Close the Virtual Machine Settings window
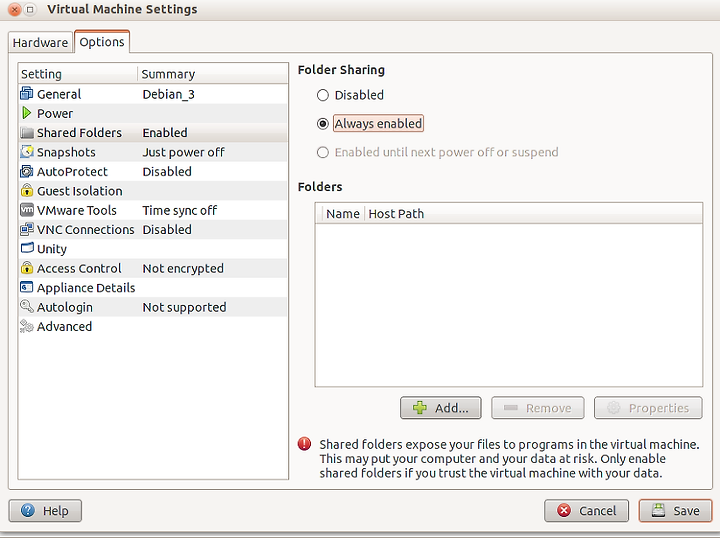The width and height of the screenshot is (720, 538). pos(14,9)
